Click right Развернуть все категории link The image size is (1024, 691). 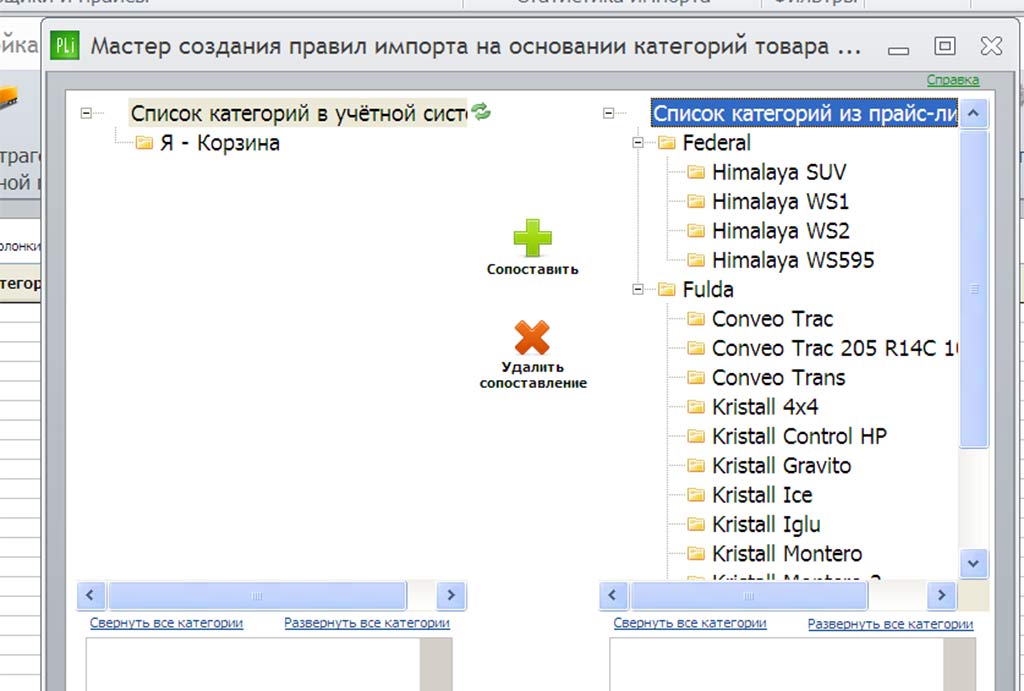(890, 624)
